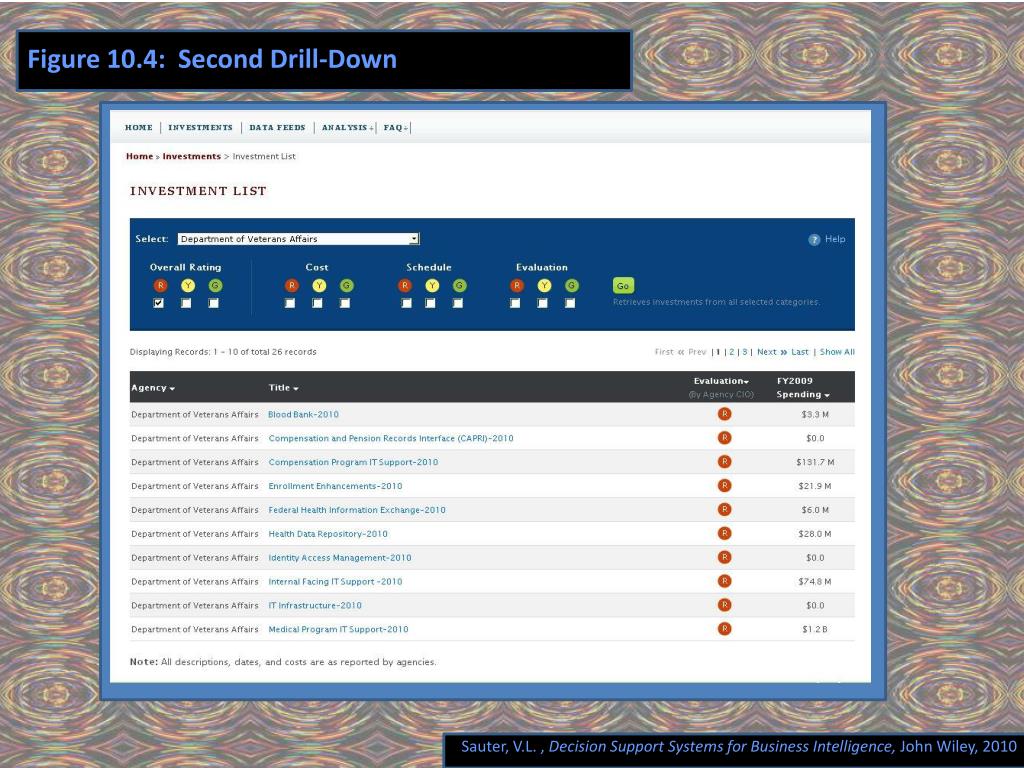Click the red evaluation badge for Blood Bank-2010

click(x=724, y=414)
